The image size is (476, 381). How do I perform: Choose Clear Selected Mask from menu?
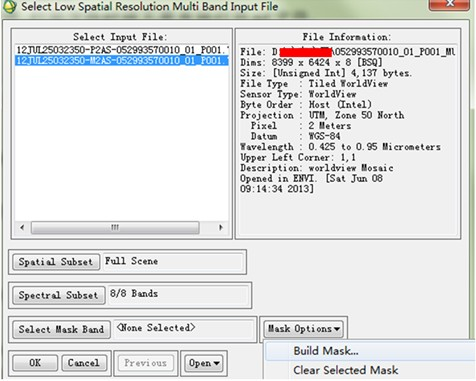(x=371, y=370)
